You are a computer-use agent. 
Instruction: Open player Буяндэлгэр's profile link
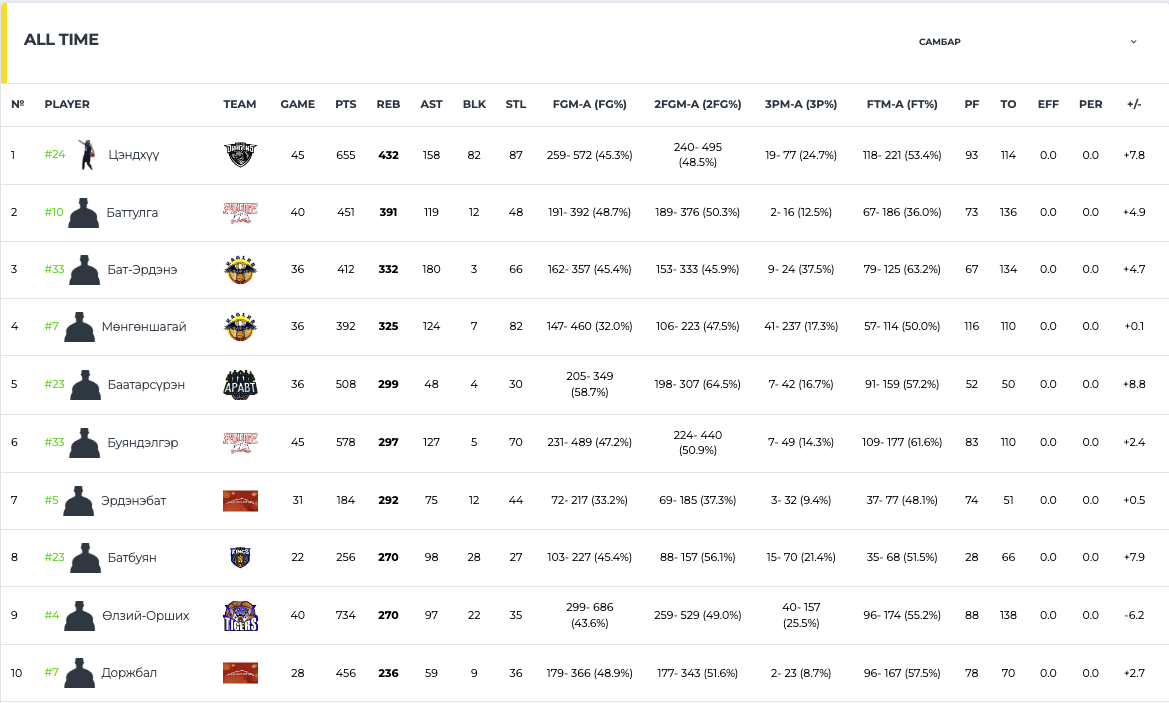(x=142, y=443)
